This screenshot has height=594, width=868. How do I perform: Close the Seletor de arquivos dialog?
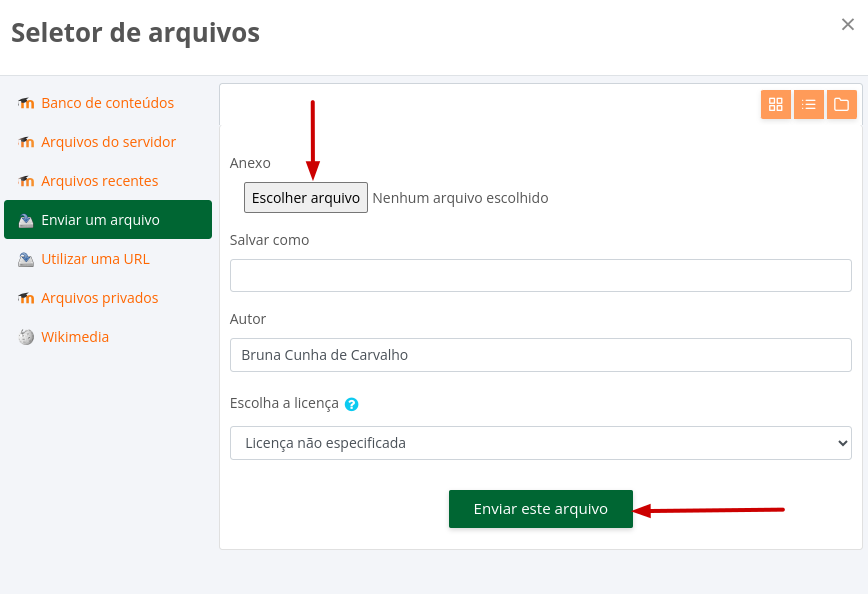[847, 24]
